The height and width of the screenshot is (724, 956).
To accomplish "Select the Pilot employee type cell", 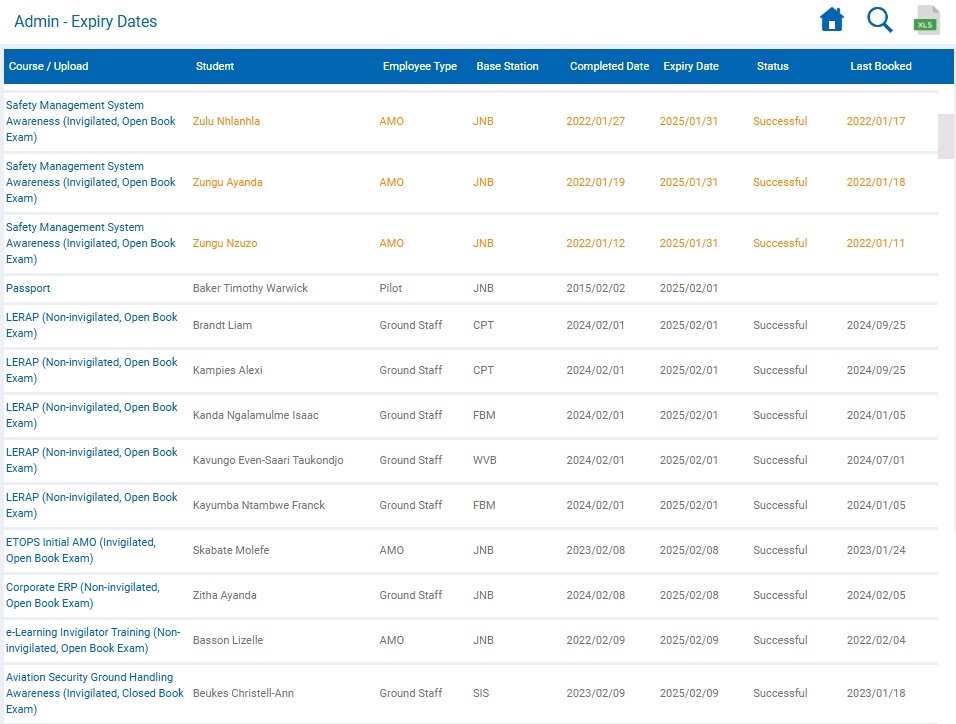I will tap(391, 289).
